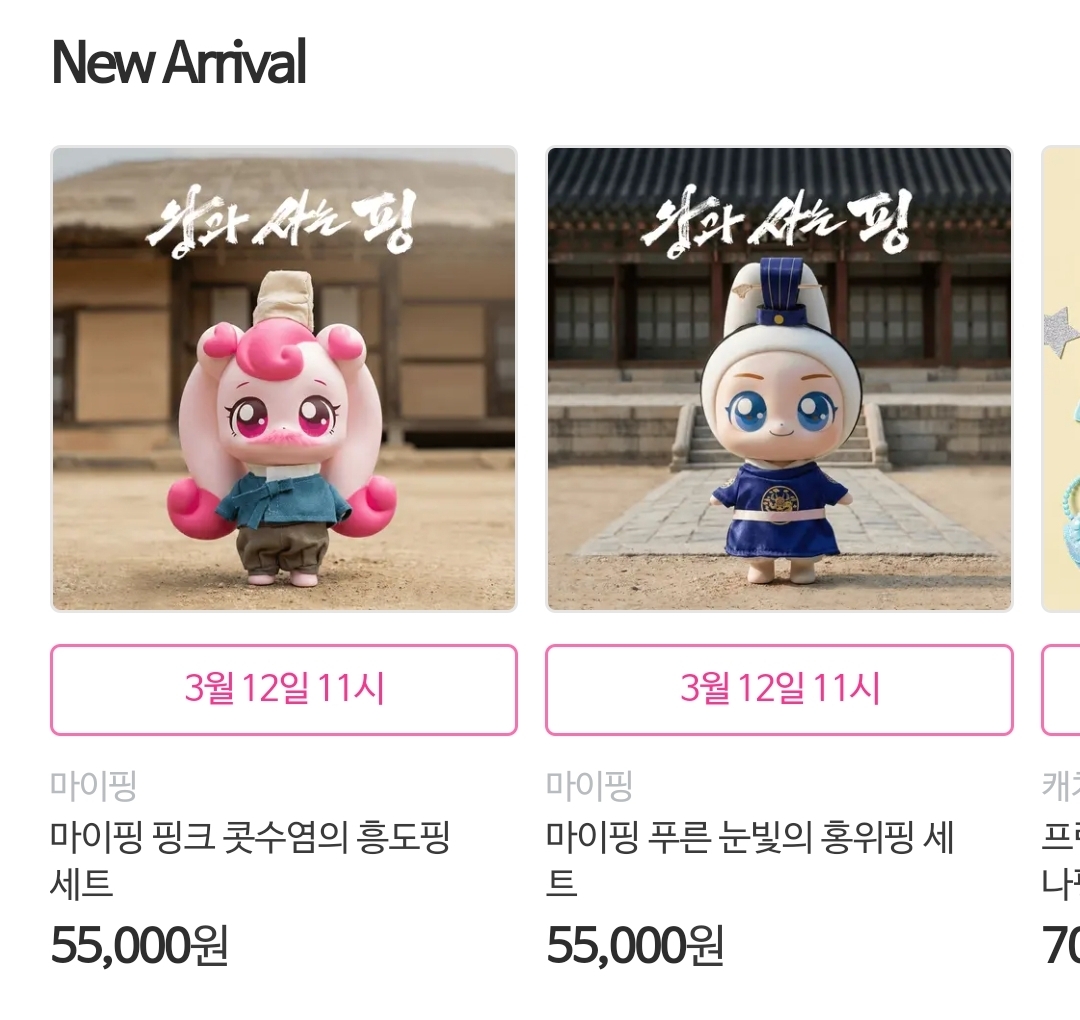Click the New Arrival section heading
This screenshot has height=1020, width=1080.
pos(178,62)
